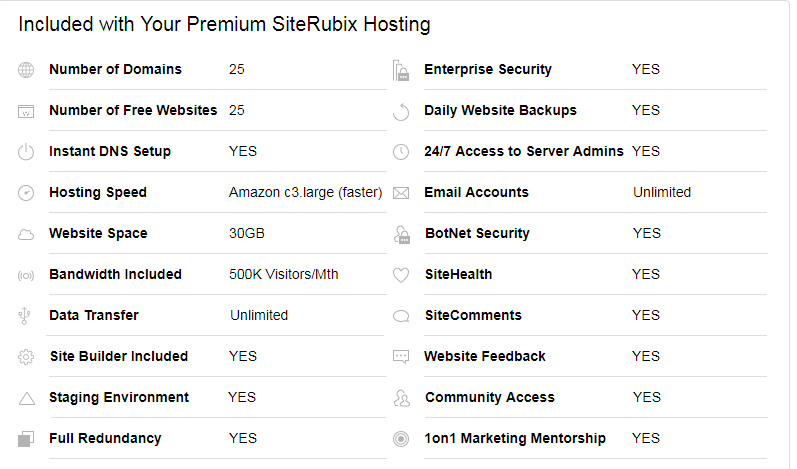Click the cloud icon beside Website Space
This screenshot has height=469, width=797.
26,234
